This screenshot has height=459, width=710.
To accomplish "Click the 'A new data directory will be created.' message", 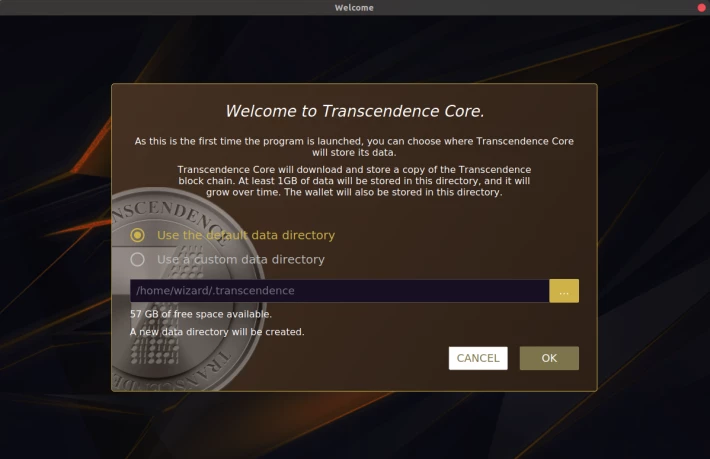I will click(x=217, y=332).
